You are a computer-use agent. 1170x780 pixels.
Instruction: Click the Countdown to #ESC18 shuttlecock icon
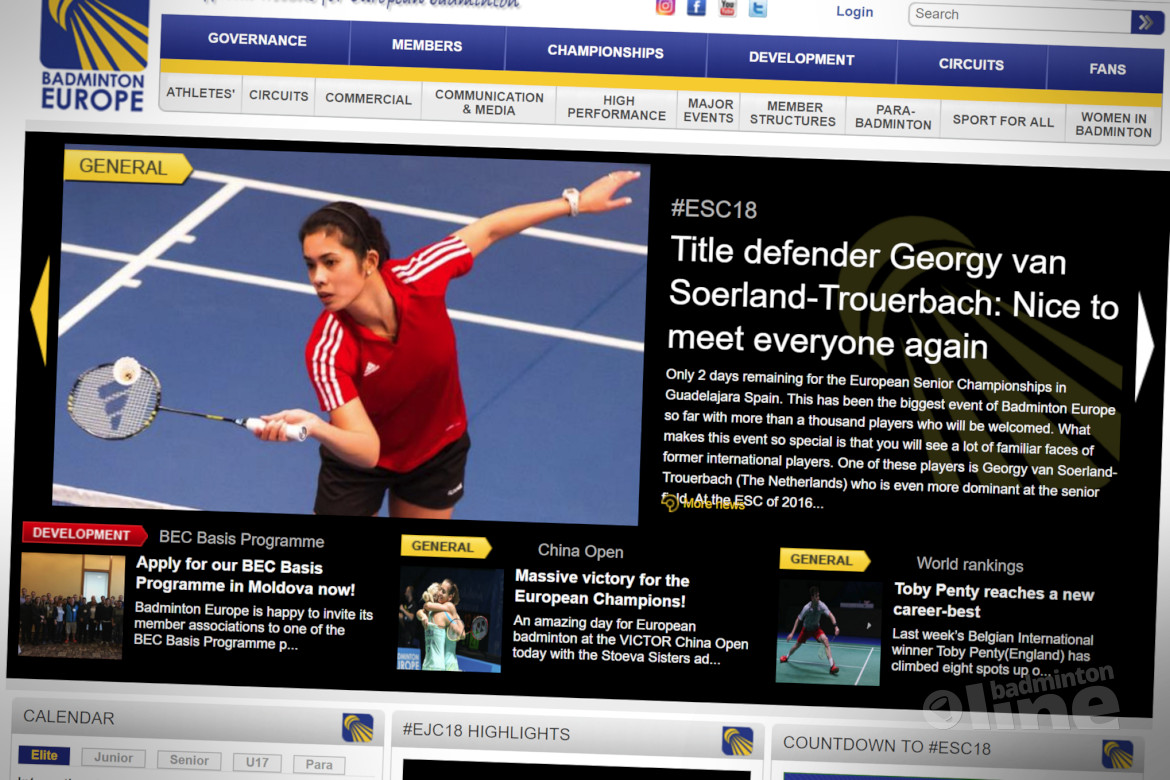click(1117, 755)
